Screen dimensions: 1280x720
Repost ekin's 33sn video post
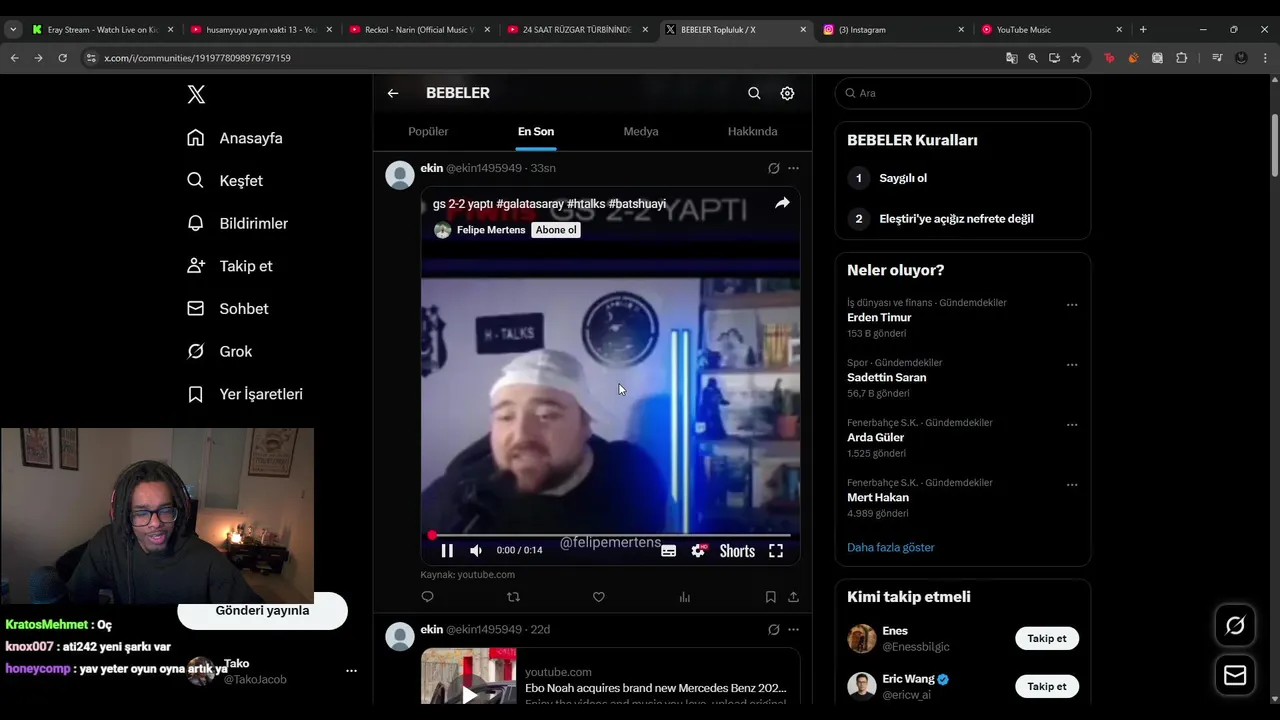(x=513, y=597)
